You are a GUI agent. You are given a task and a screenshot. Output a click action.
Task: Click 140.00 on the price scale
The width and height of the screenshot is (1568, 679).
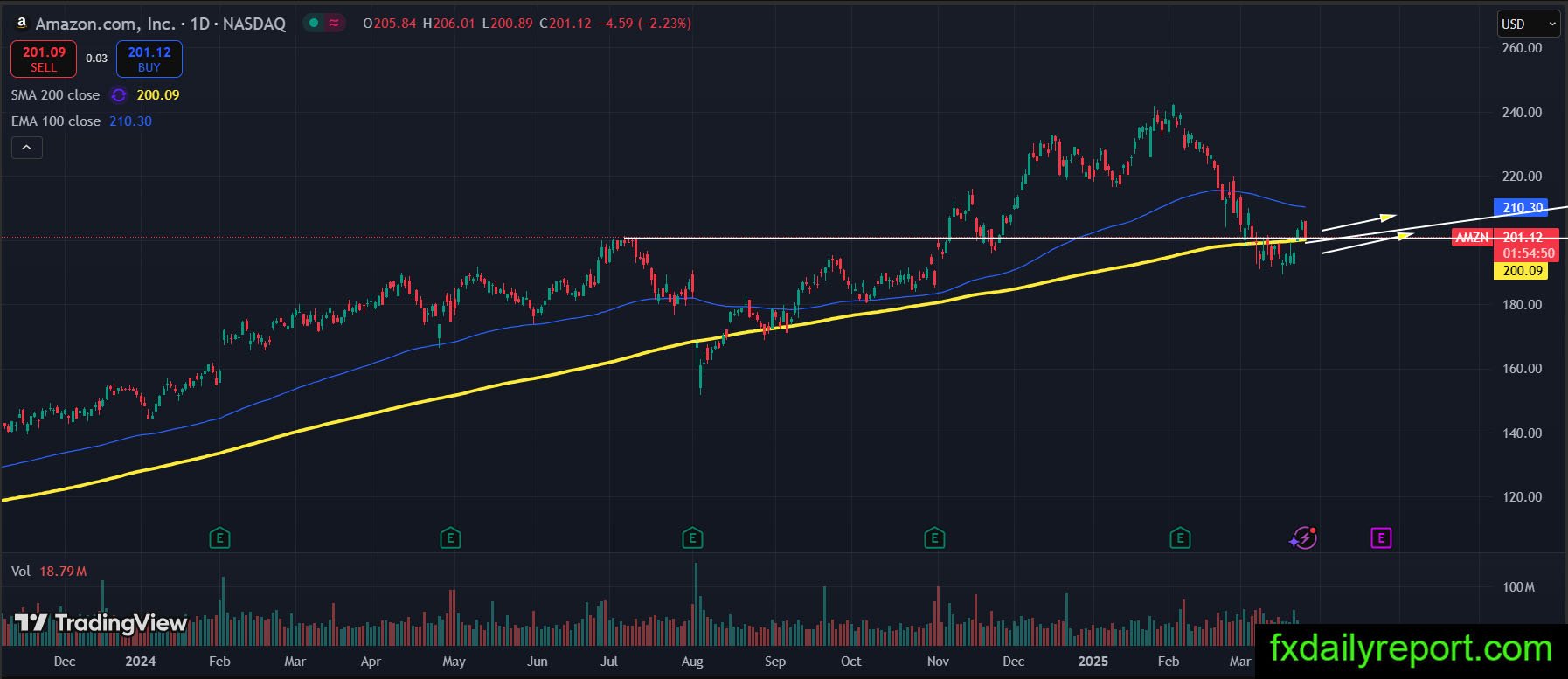(x=1523, y=433)
